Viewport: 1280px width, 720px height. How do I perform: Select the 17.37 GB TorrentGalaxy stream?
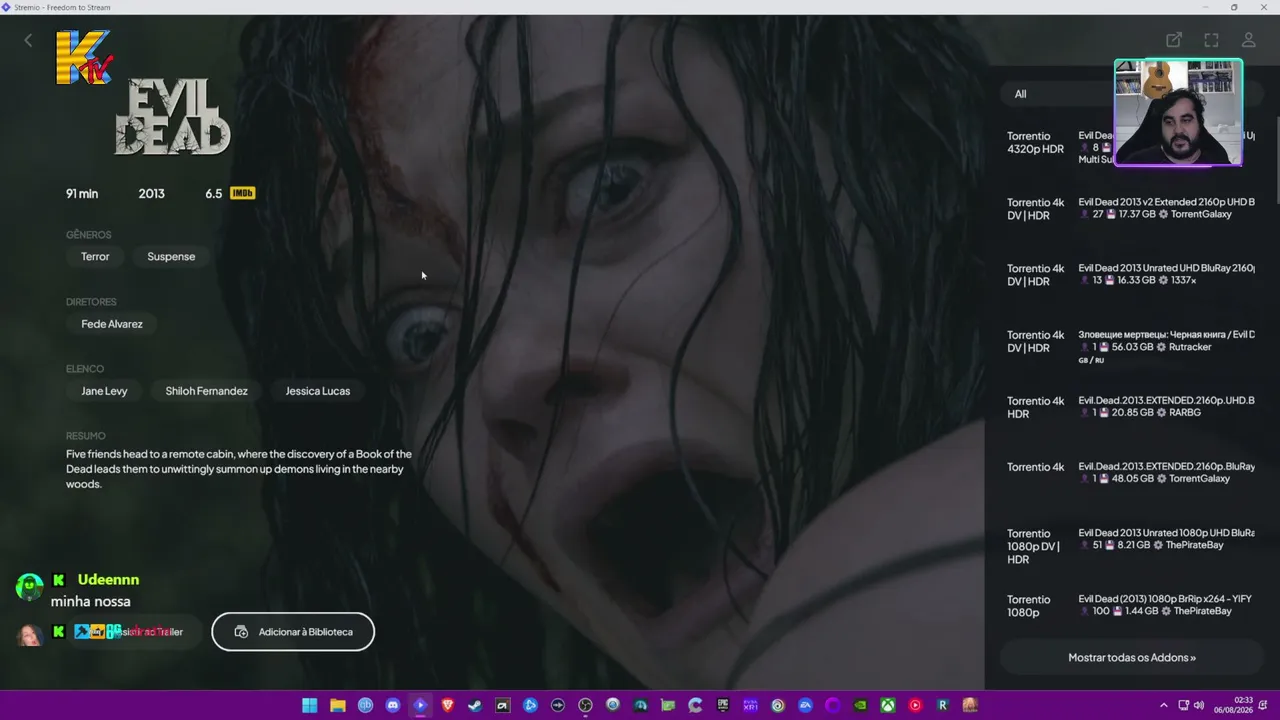pos(1132,209)
